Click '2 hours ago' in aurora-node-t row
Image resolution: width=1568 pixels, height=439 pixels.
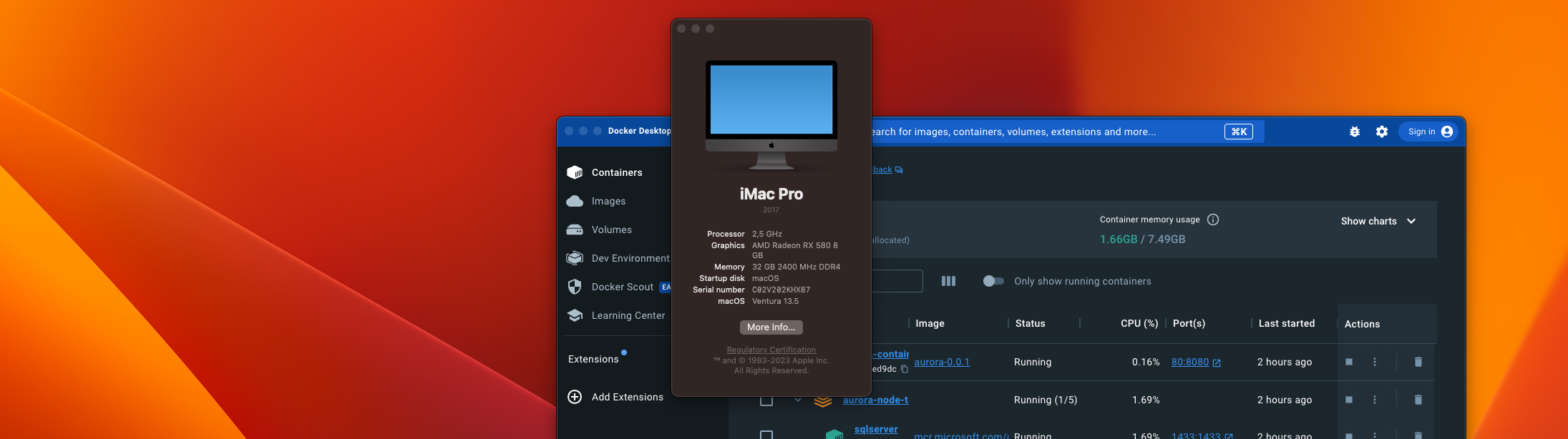tap(1285, 400)
